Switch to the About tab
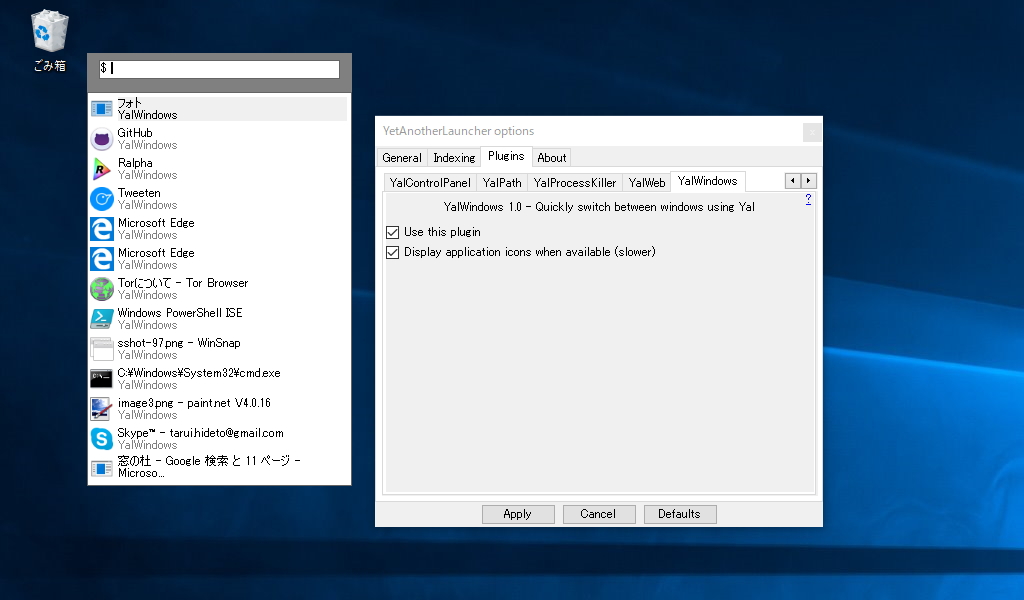 click(551, 157)
